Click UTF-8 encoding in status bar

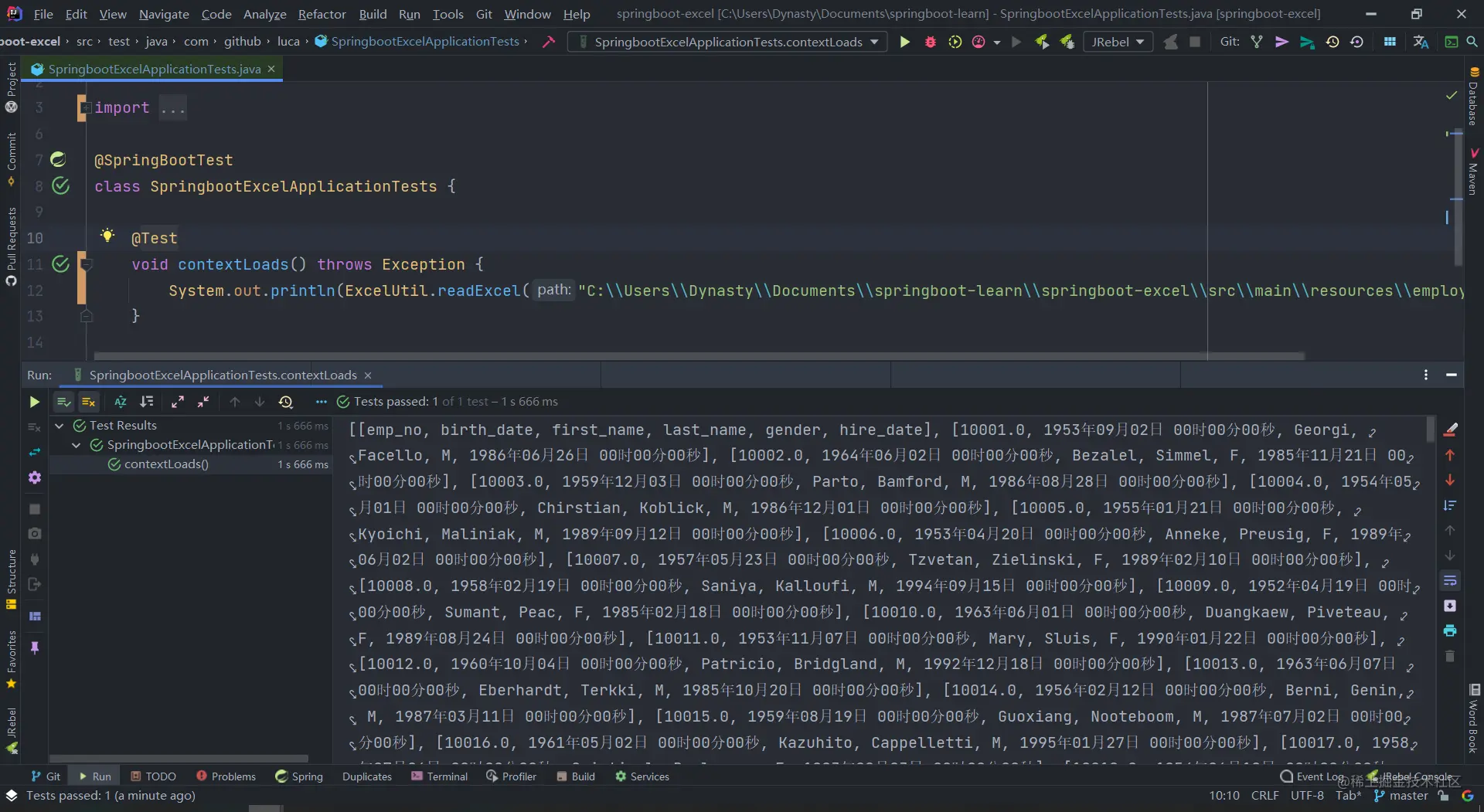coord(1307,796)
